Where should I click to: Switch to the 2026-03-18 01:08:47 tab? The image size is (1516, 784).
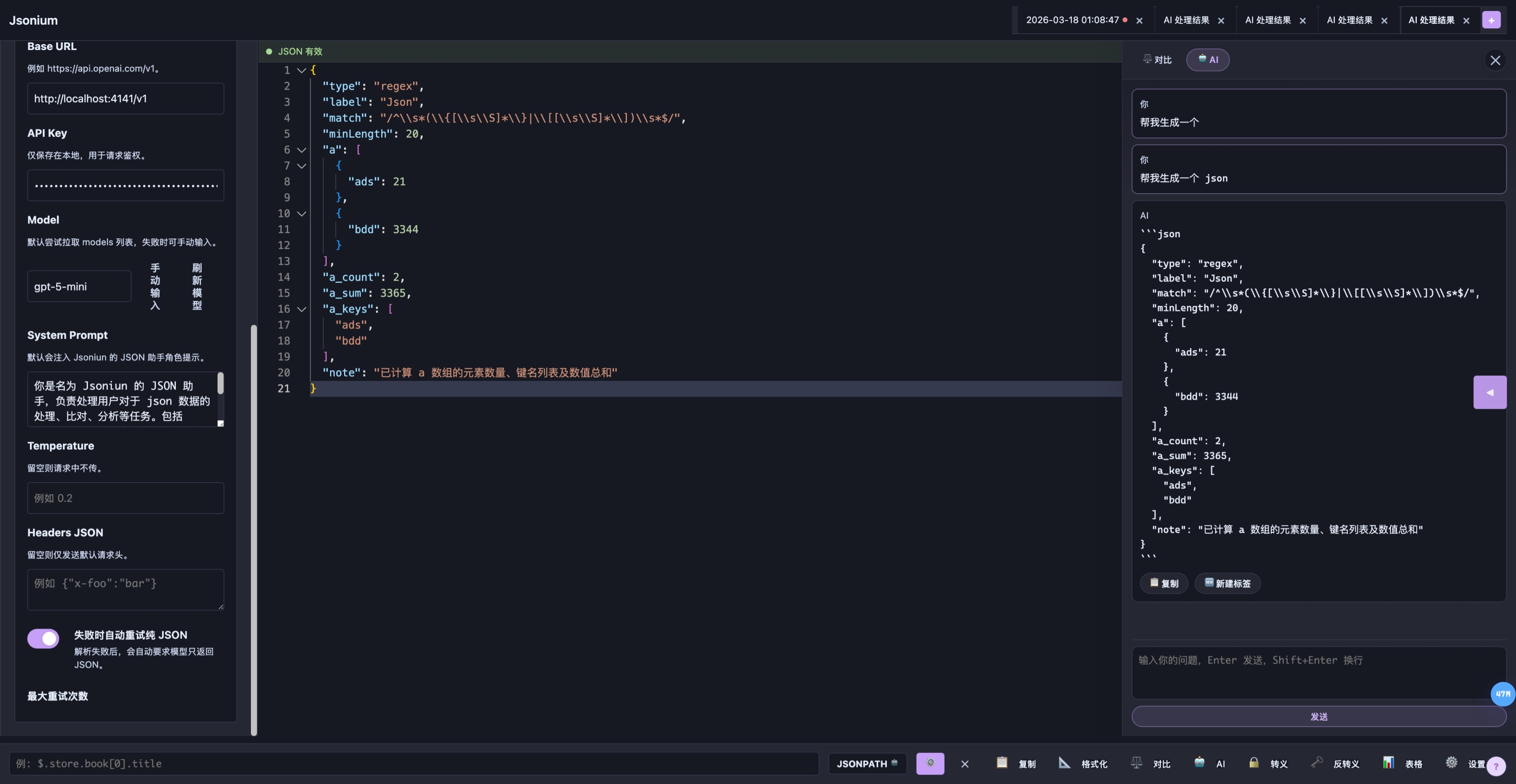[1072, 20]
